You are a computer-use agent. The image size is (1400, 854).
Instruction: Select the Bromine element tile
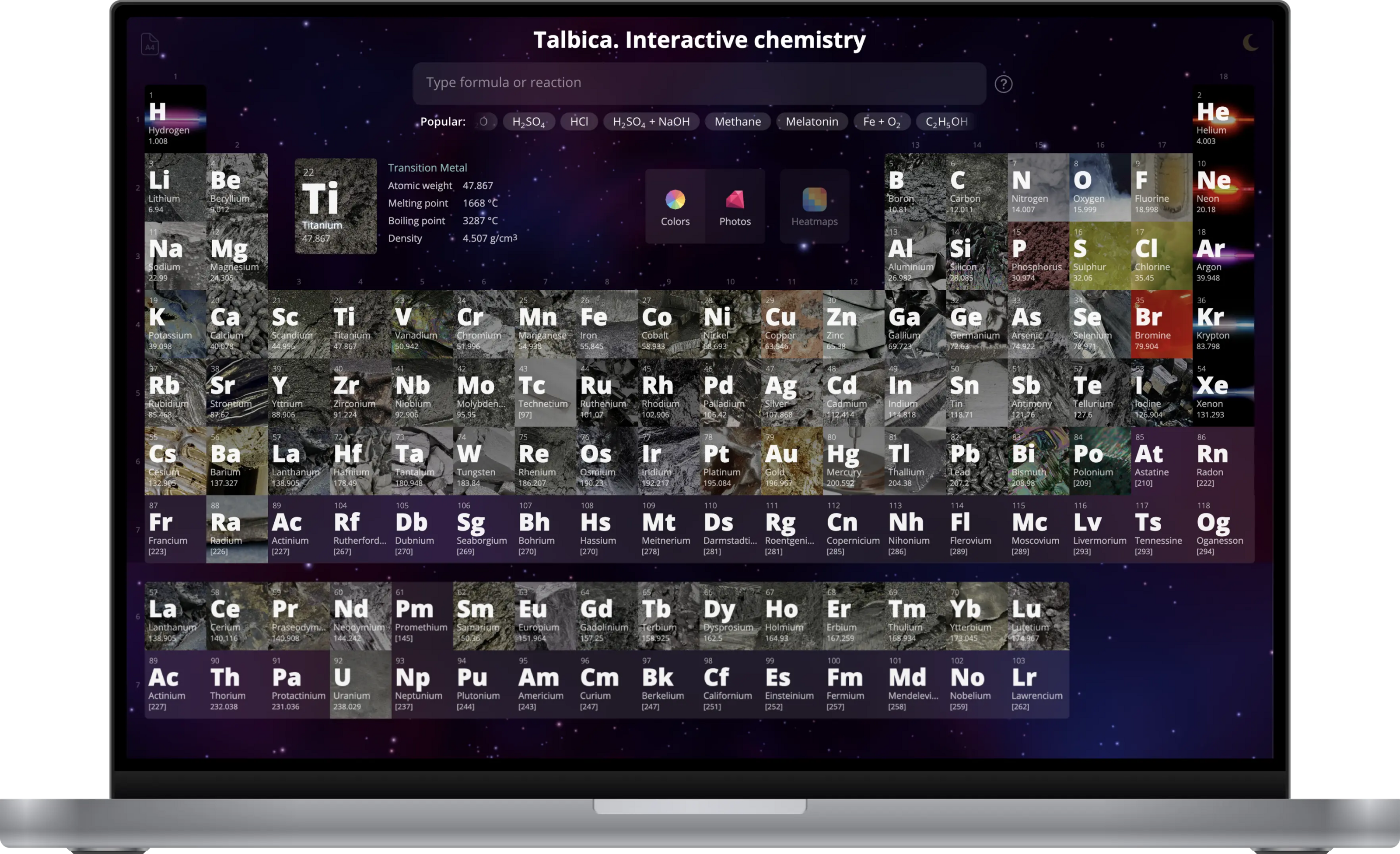point(1162,324)
